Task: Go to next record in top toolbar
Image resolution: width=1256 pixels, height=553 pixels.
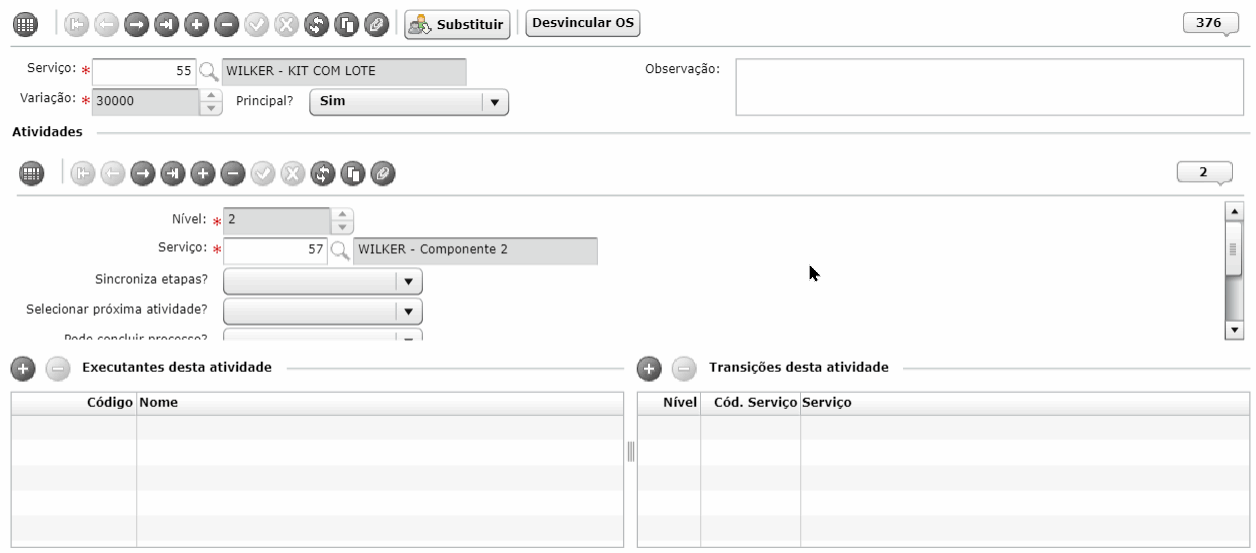Action: coord(137,23)
